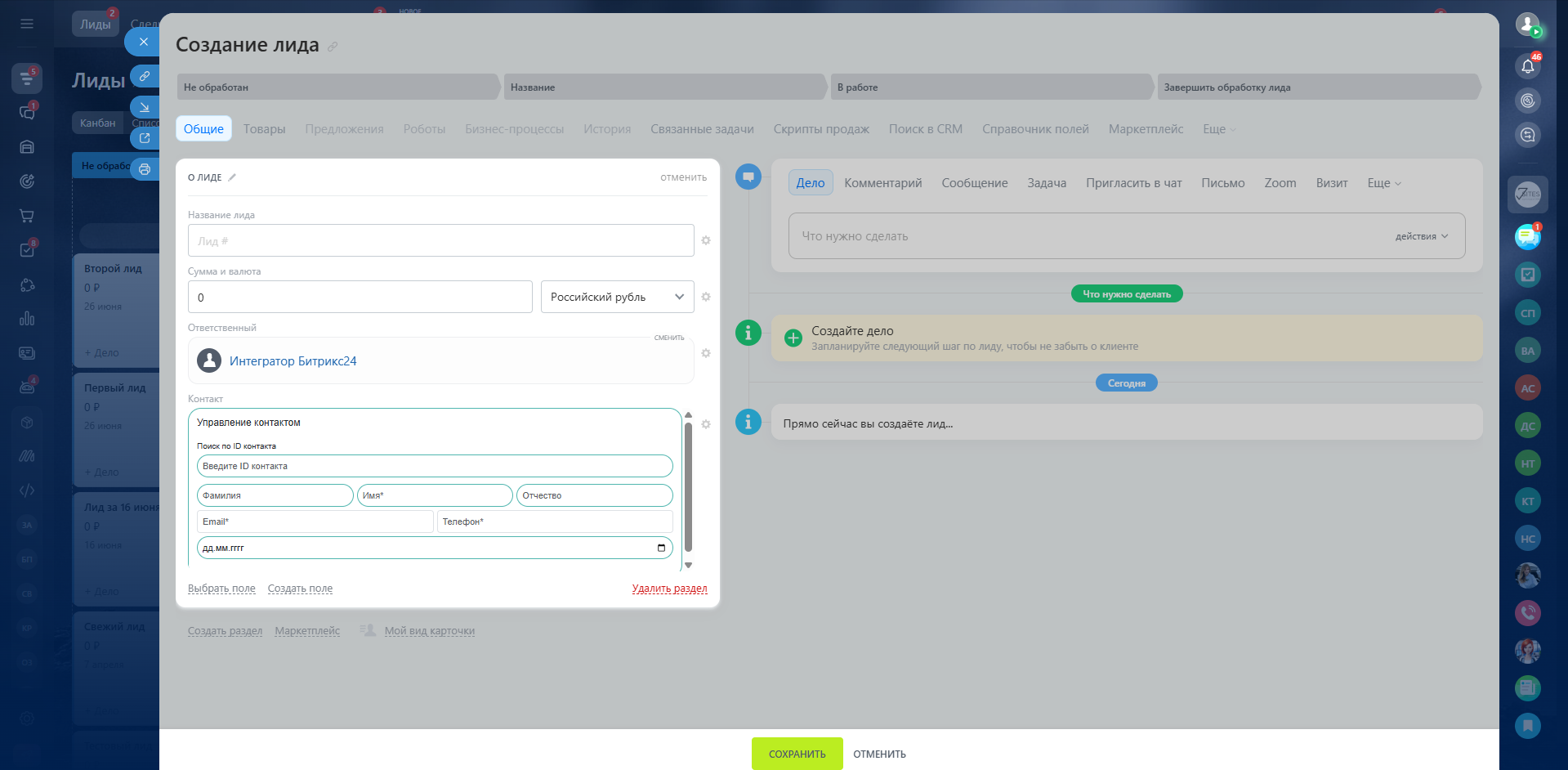Click the gear icon beside Название лида field

pos(706,240)
